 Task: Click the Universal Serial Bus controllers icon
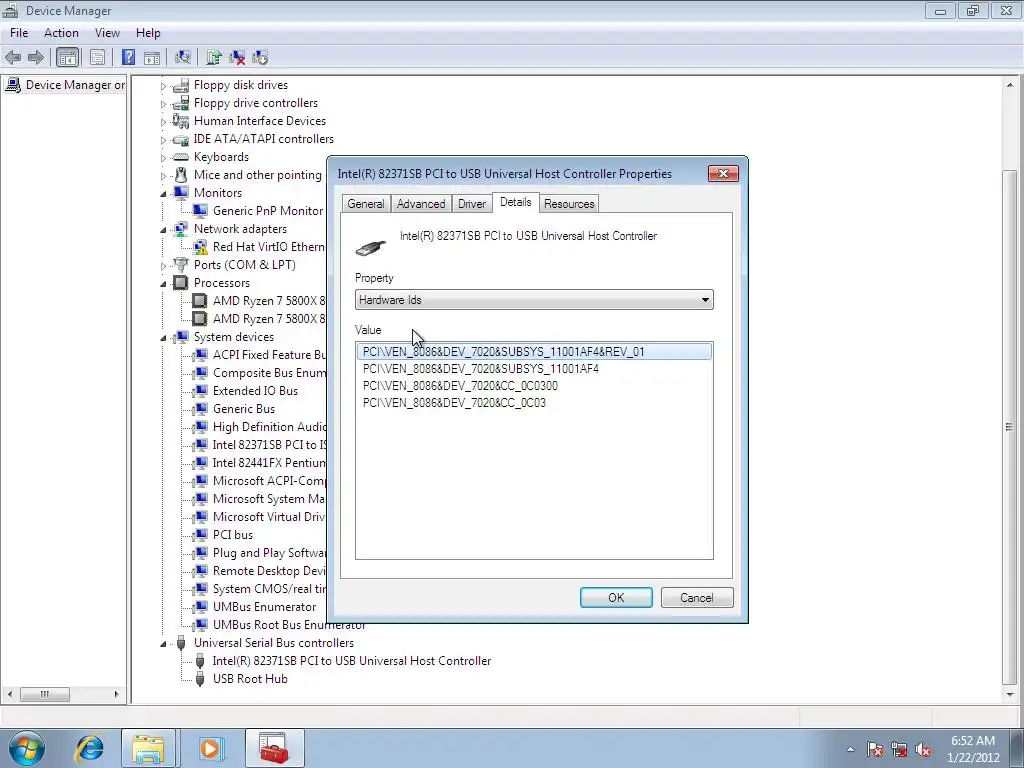(181, 643)
